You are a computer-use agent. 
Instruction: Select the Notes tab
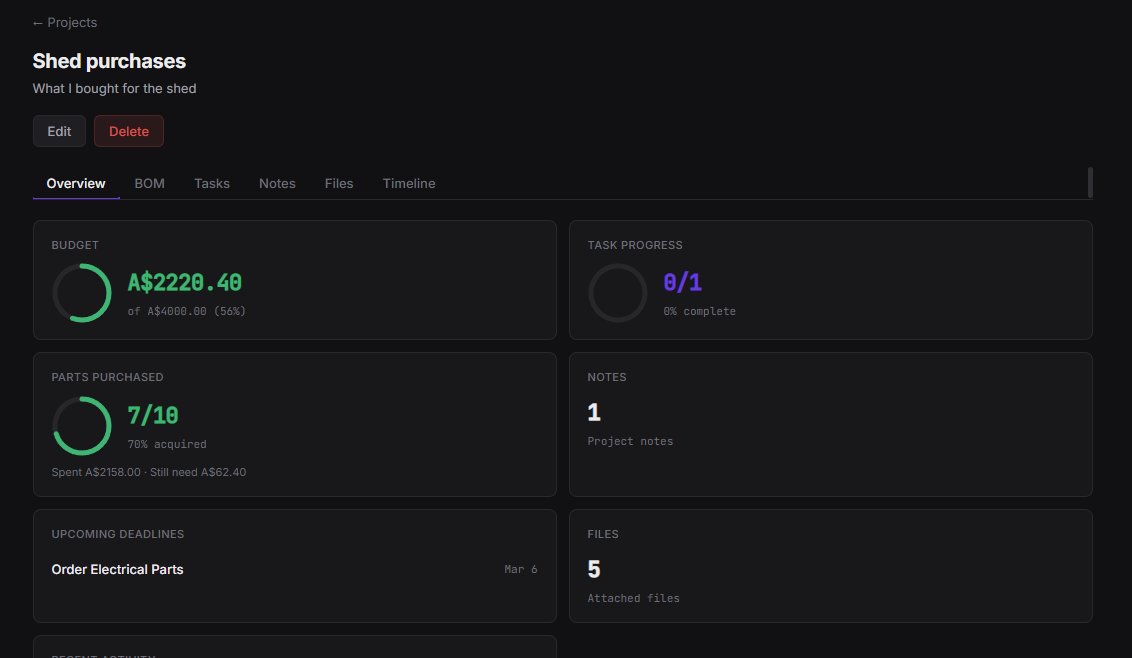(277, 183)
